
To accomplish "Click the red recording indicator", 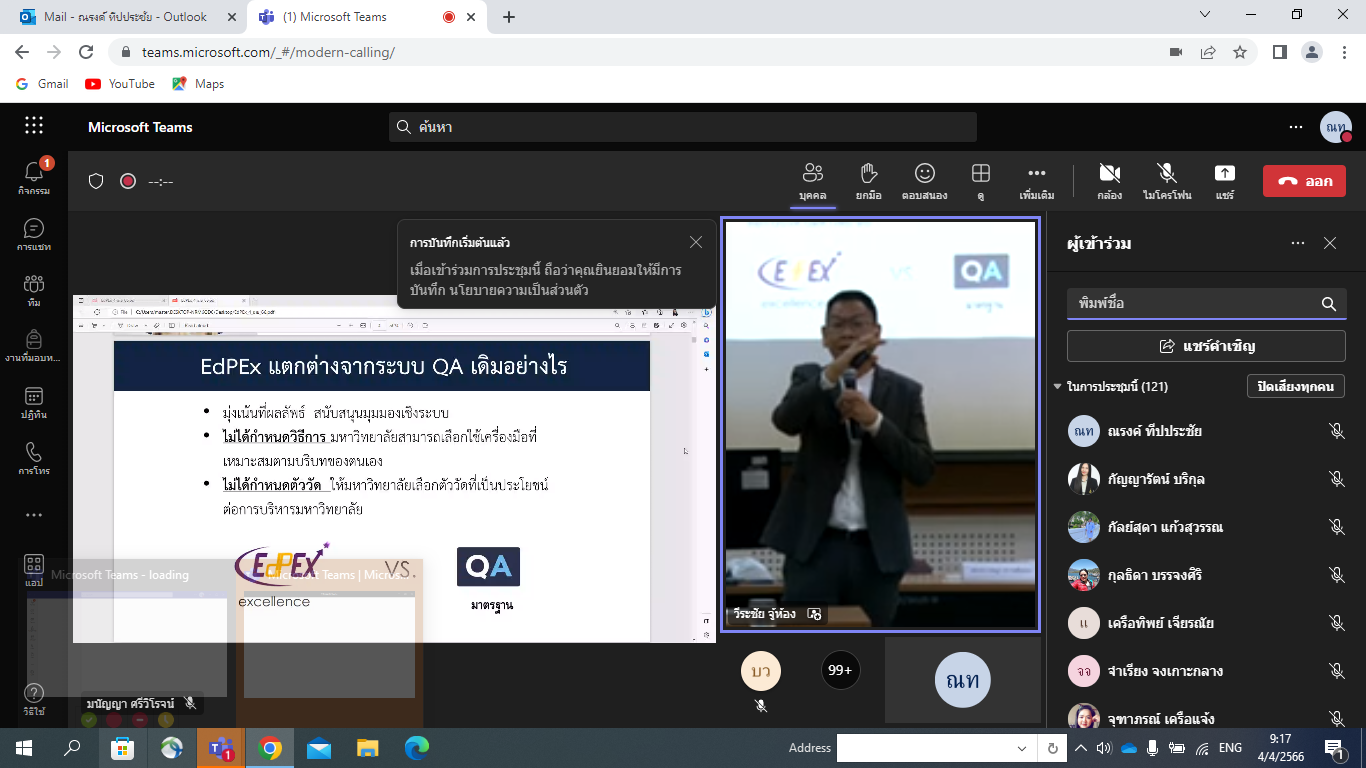I will coord(128,181).
